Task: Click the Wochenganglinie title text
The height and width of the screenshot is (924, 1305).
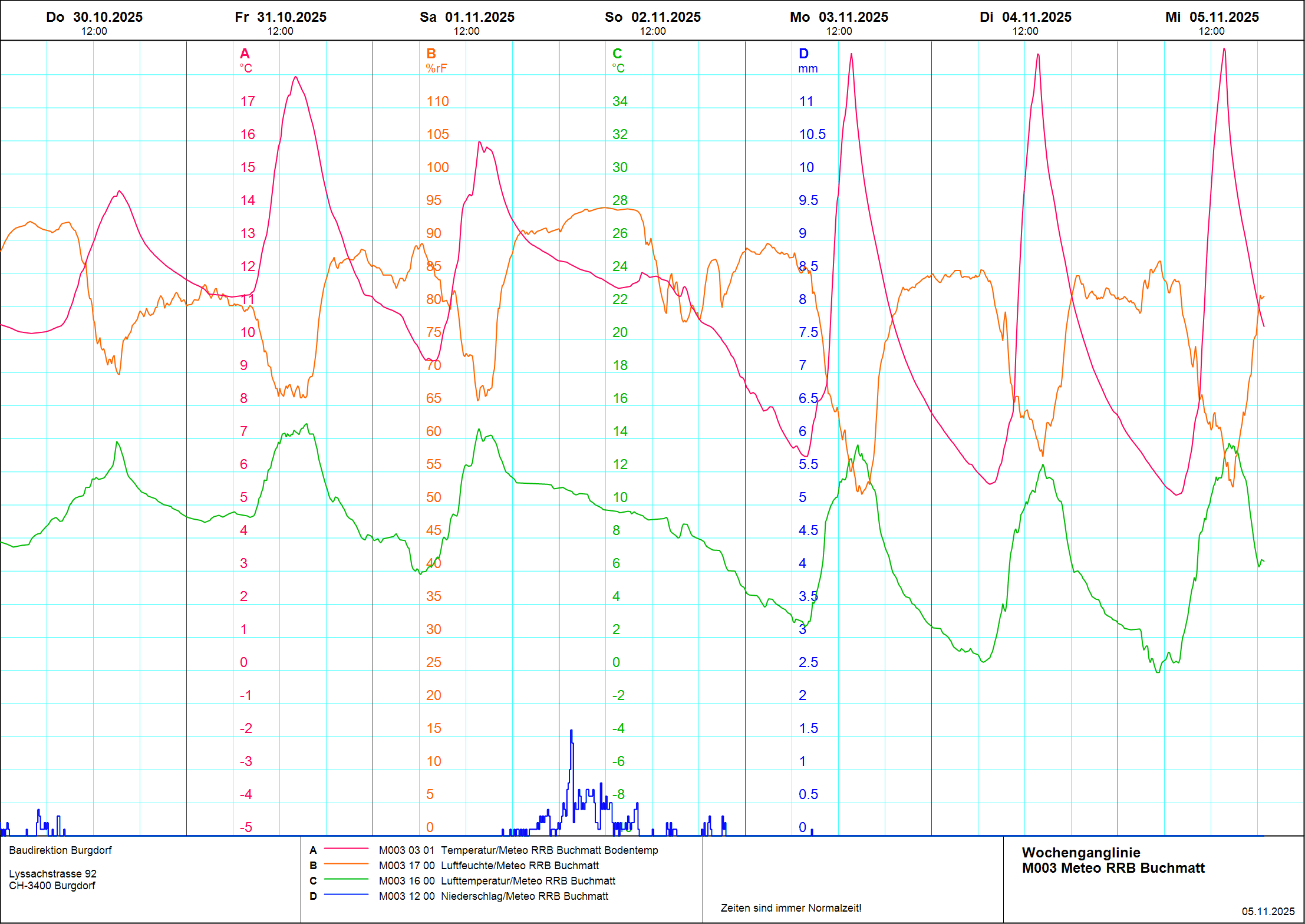Action: [x=1080, y=852]
